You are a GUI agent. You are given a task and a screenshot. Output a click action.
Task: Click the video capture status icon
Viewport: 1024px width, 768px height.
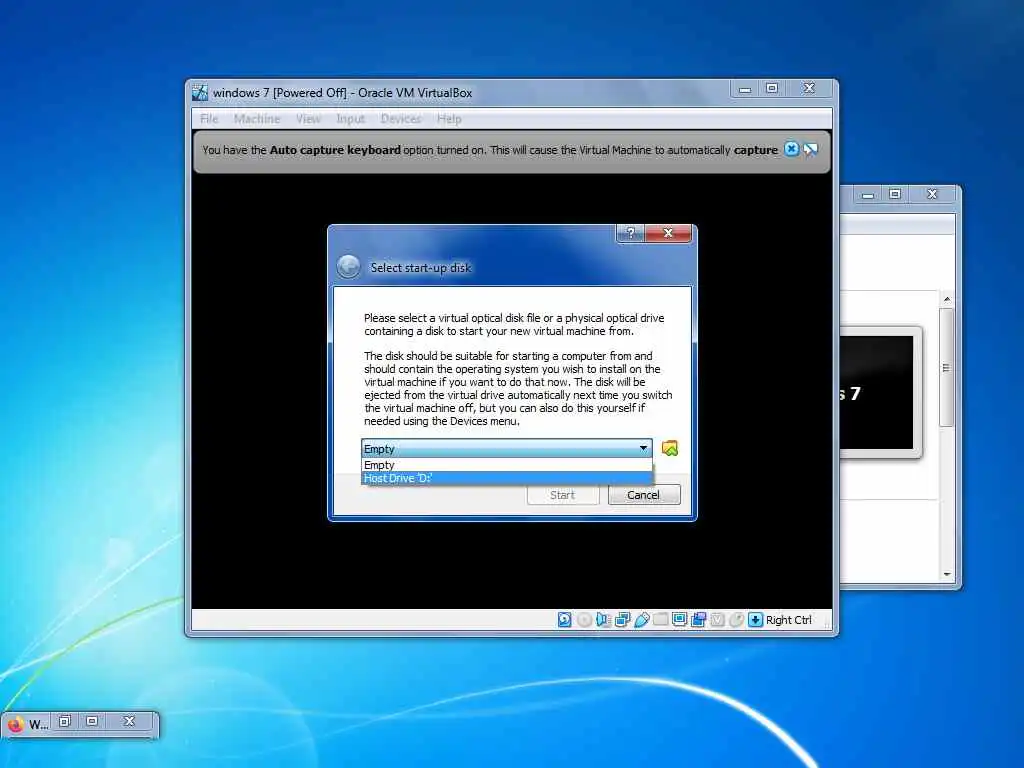[698, 619]
